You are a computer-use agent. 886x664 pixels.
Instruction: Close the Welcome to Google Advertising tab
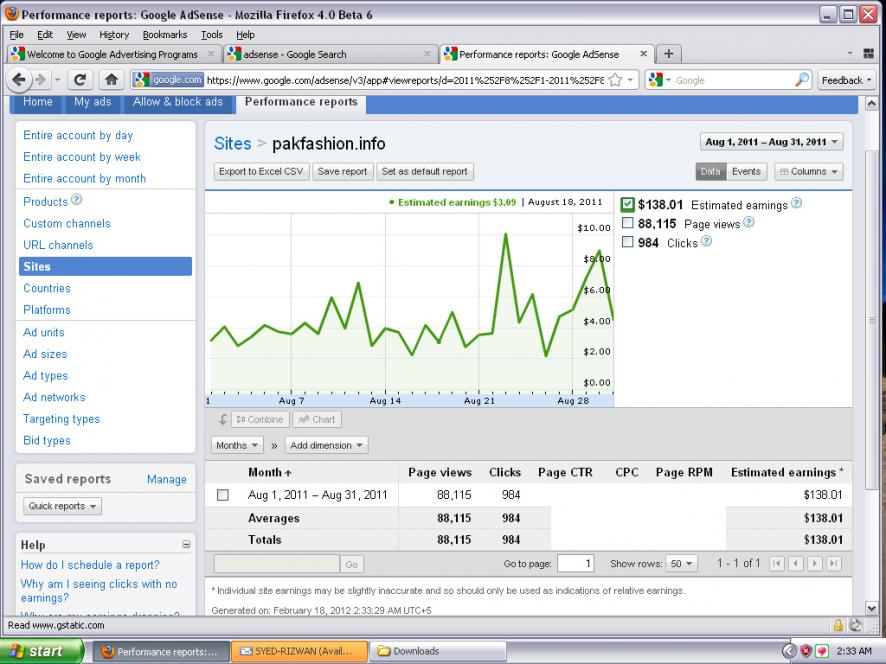point(211,54)
